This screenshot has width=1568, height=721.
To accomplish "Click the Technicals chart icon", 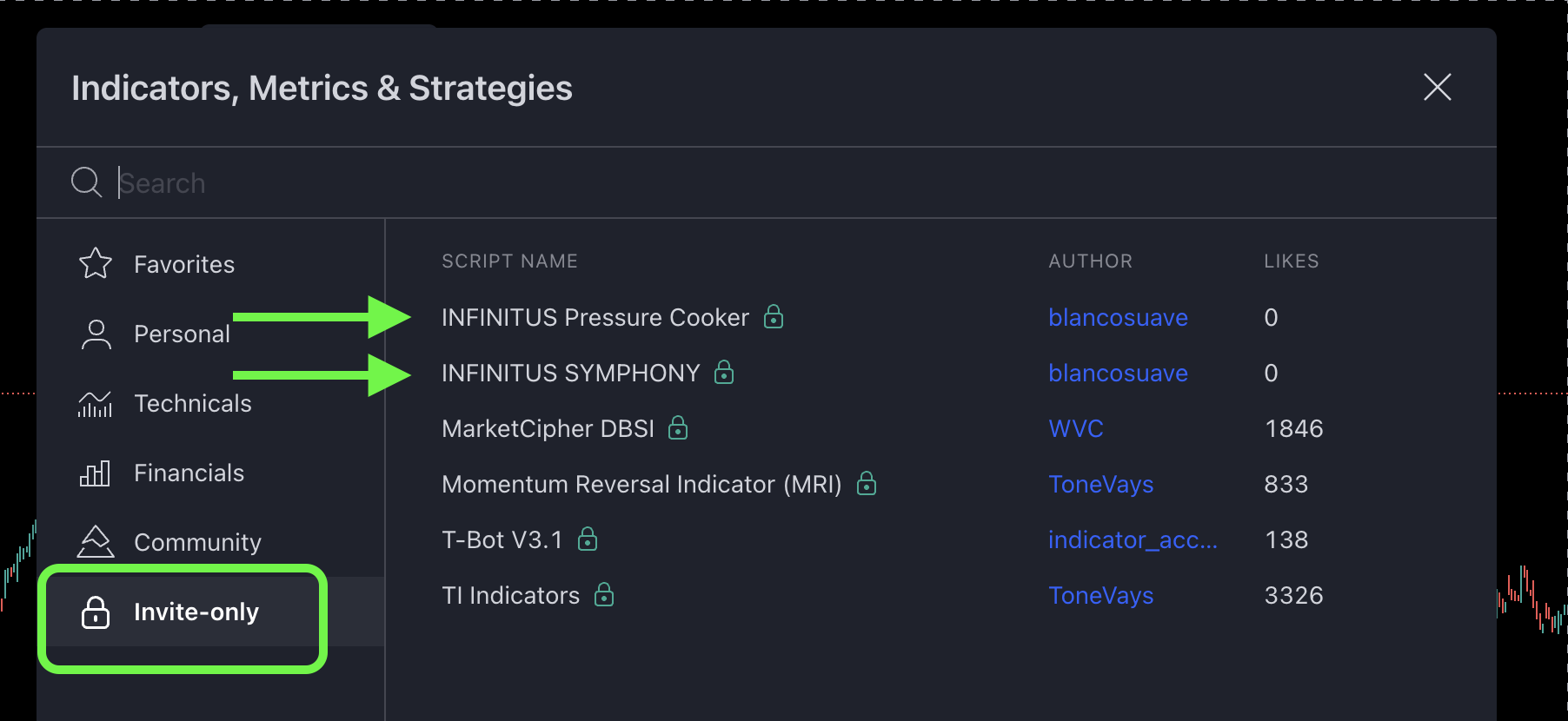I will (96, 403).
